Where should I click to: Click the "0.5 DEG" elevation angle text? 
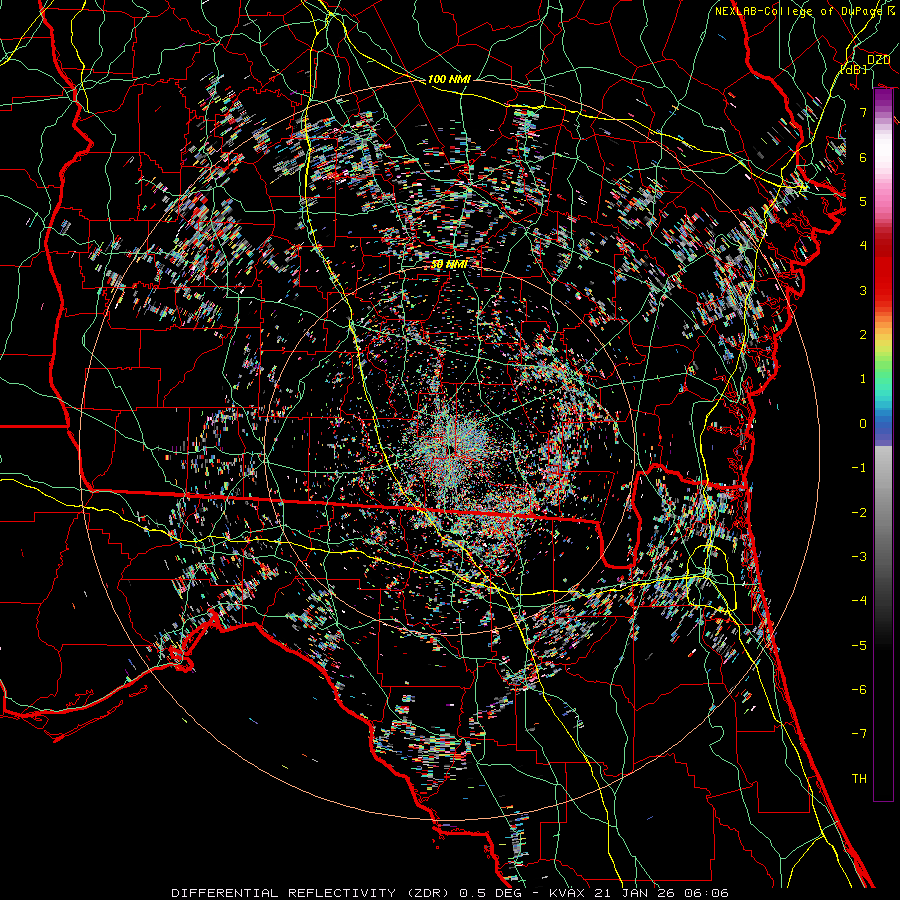pos(491,893)
